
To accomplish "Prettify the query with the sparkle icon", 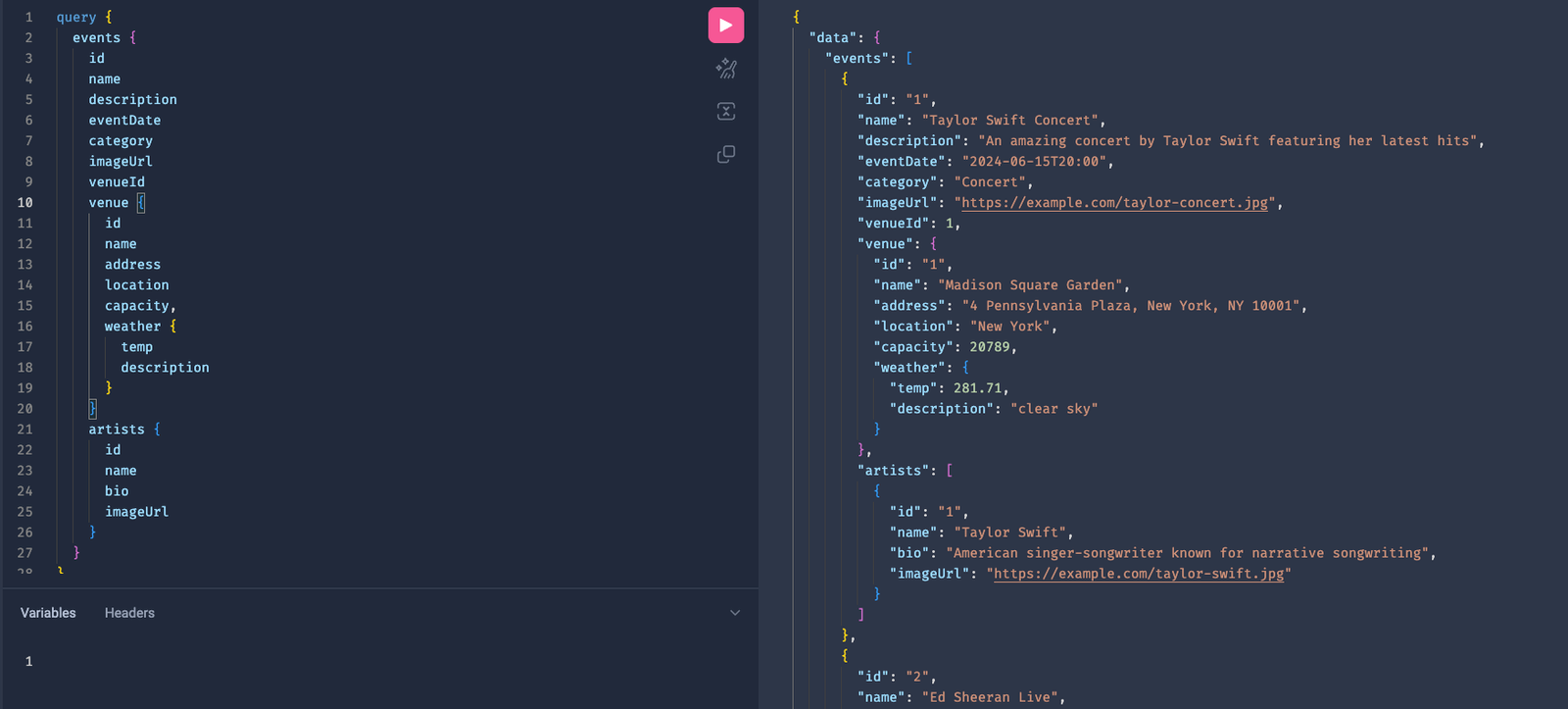I will coord(726,69).
